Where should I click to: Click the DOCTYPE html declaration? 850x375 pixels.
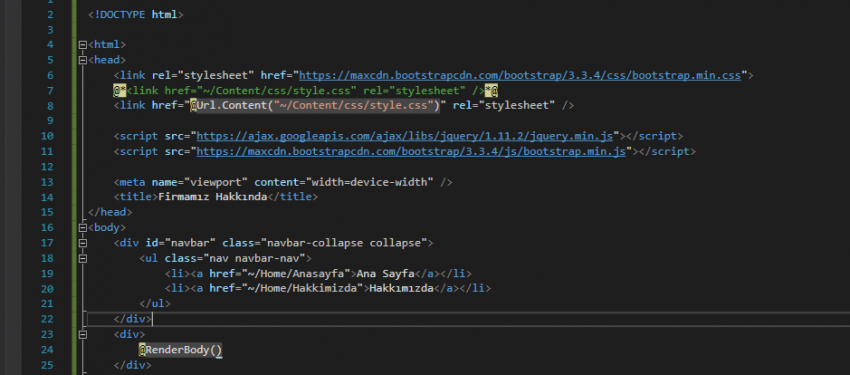click(x=136, y=15)
